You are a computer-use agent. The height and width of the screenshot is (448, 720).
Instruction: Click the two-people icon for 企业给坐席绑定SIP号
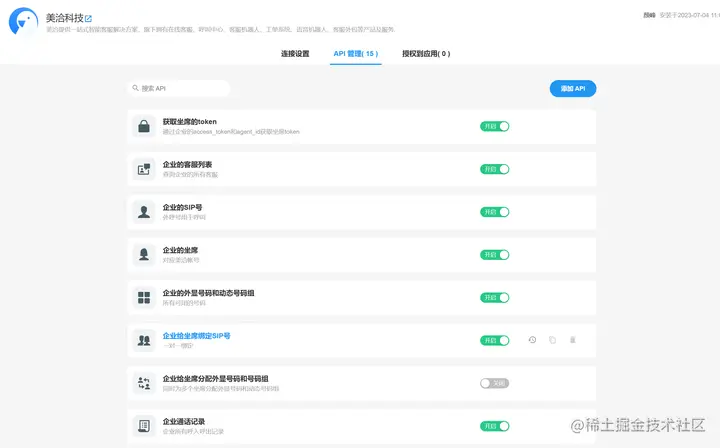[x=144, y=340]
